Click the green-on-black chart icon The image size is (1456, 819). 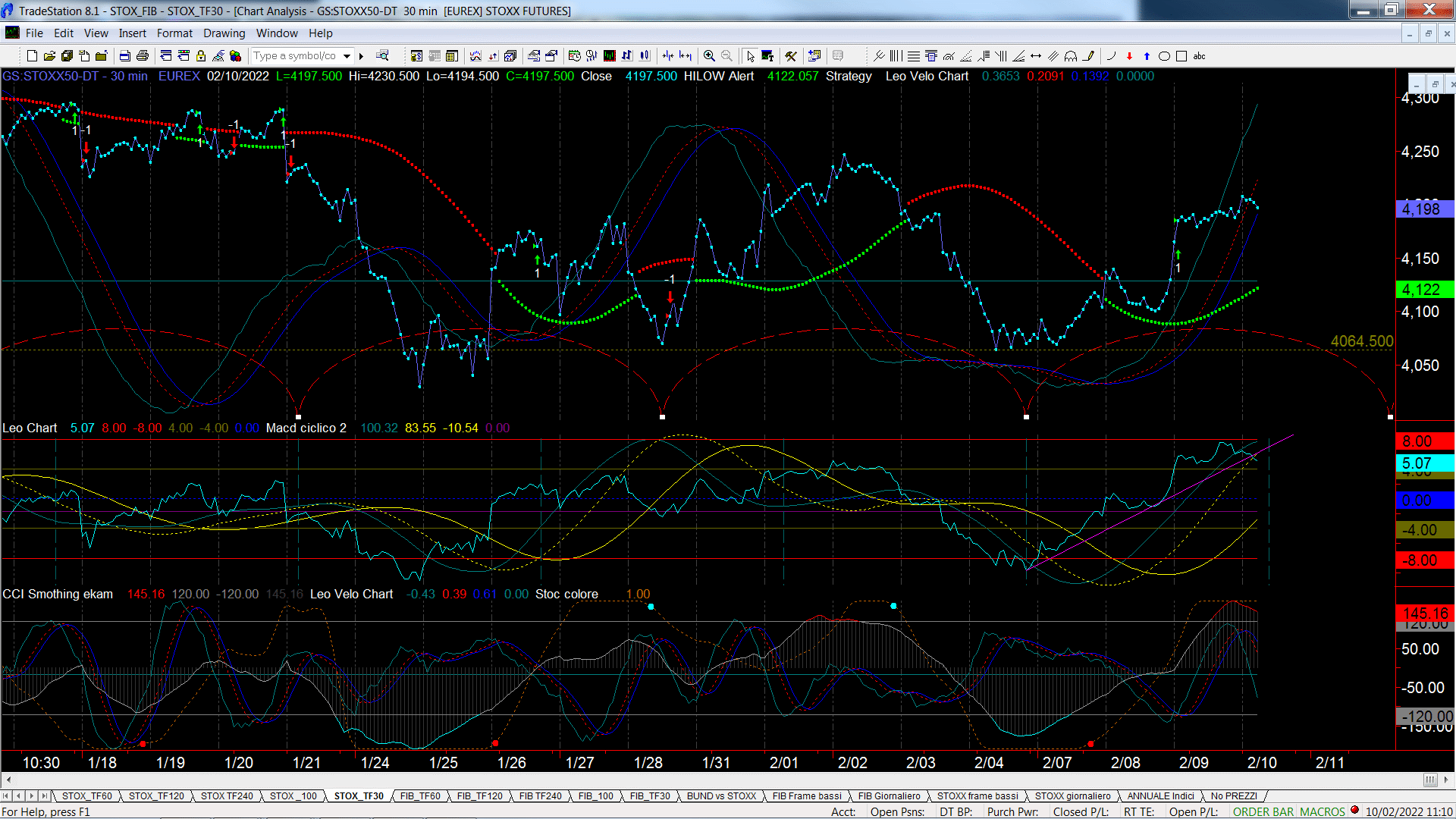click(x=609, y=56)
